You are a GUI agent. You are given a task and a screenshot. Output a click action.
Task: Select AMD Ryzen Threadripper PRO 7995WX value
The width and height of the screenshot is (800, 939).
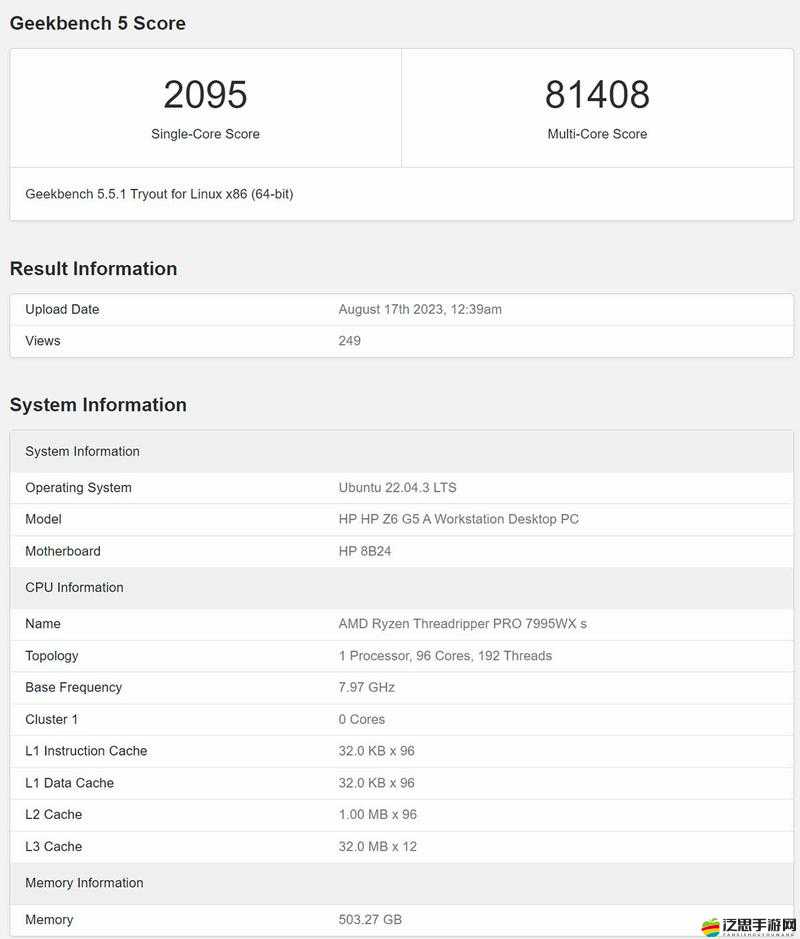point(462,624)
